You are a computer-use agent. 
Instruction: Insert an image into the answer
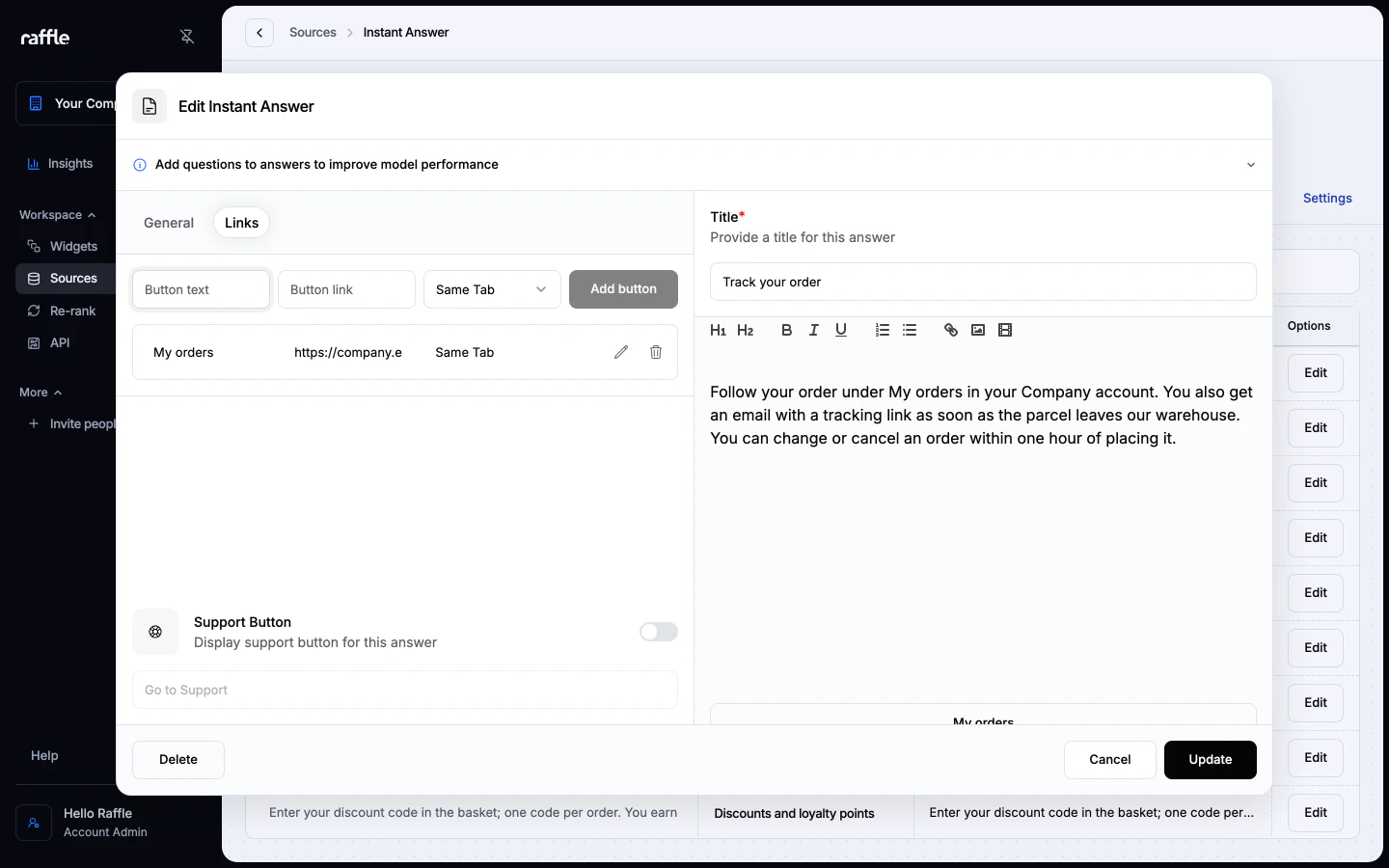[x=977, y=330]
